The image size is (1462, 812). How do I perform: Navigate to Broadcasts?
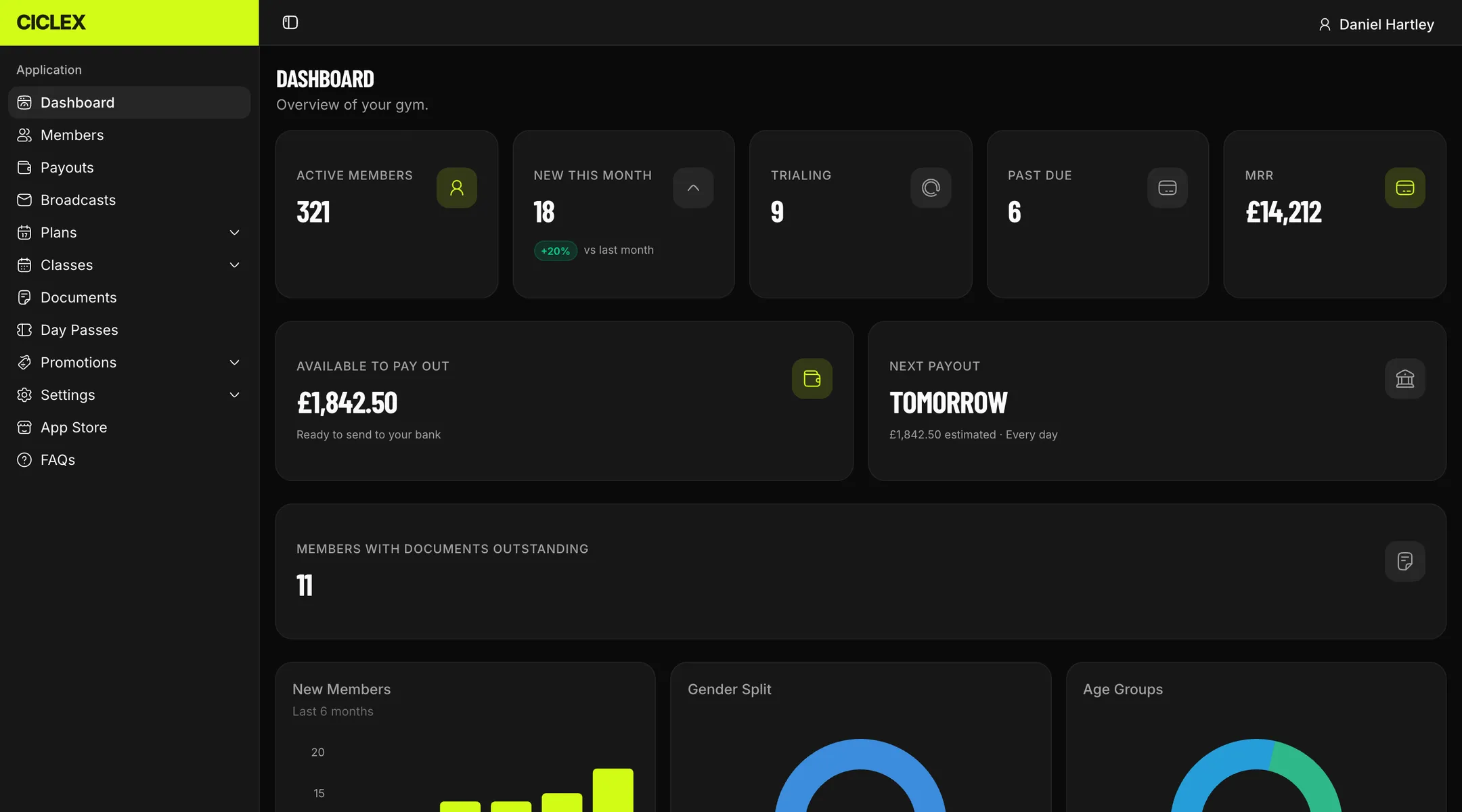pos(129,200)
